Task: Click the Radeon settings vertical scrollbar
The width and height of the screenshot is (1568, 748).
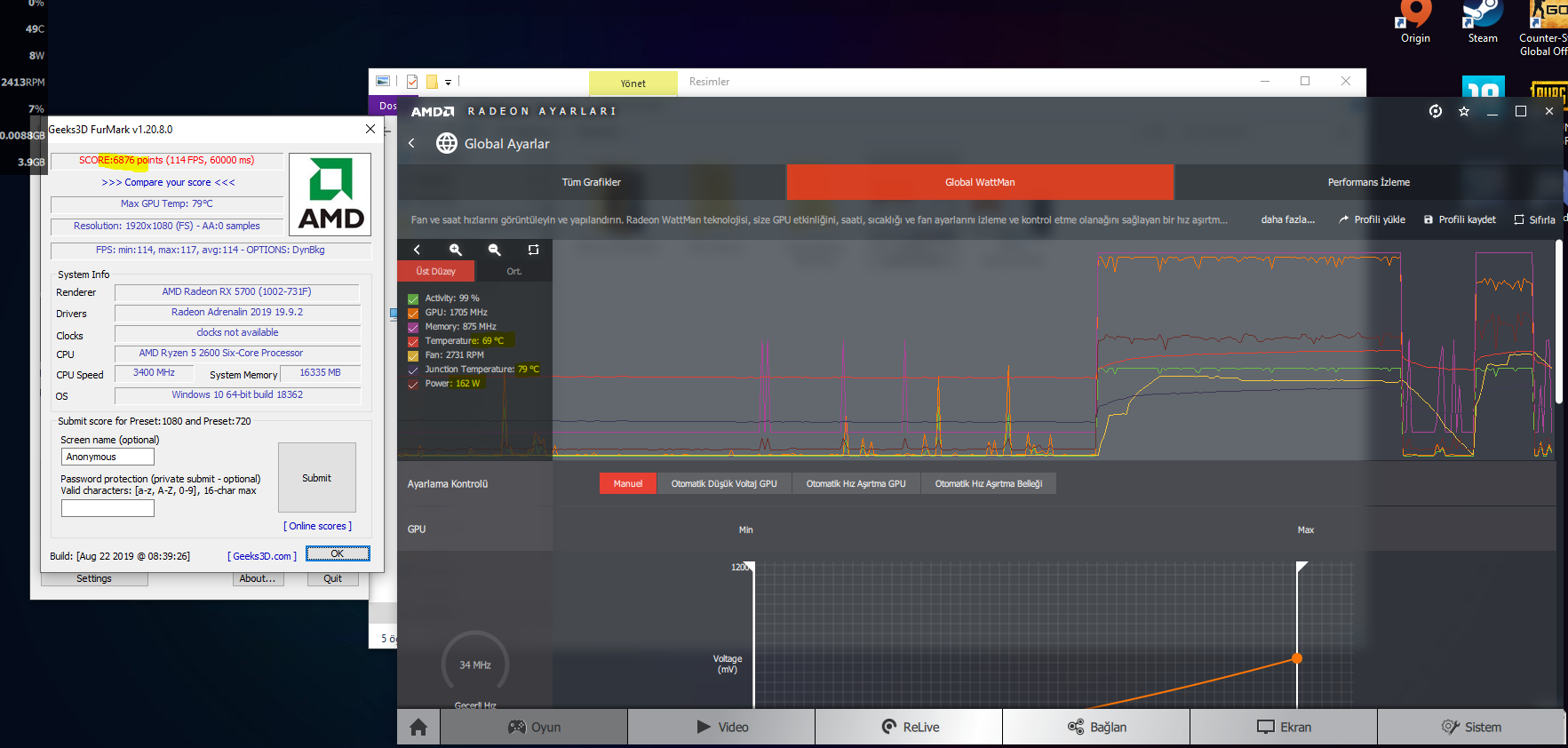Action: [x=1559, y=322]
